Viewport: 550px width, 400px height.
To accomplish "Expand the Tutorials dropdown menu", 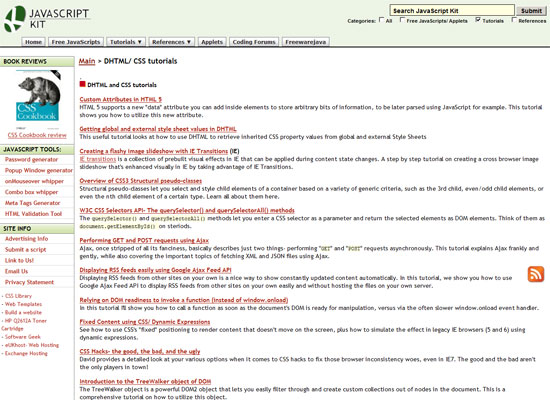I will [126, 42].
